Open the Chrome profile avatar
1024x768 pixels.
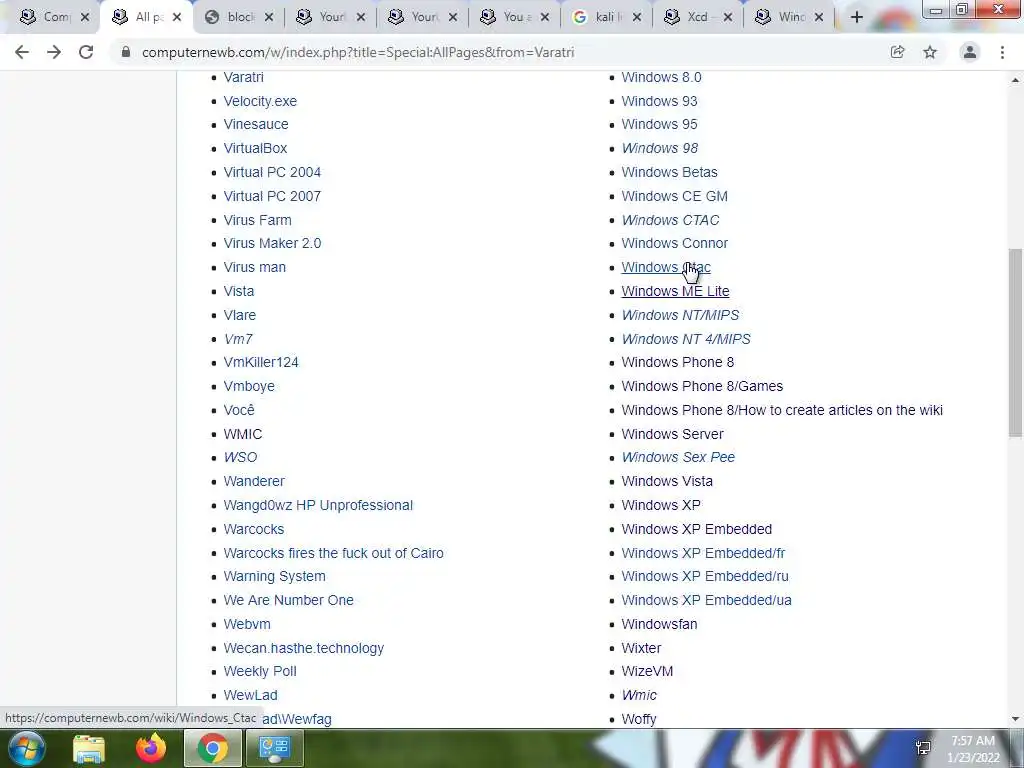[970, 52]
